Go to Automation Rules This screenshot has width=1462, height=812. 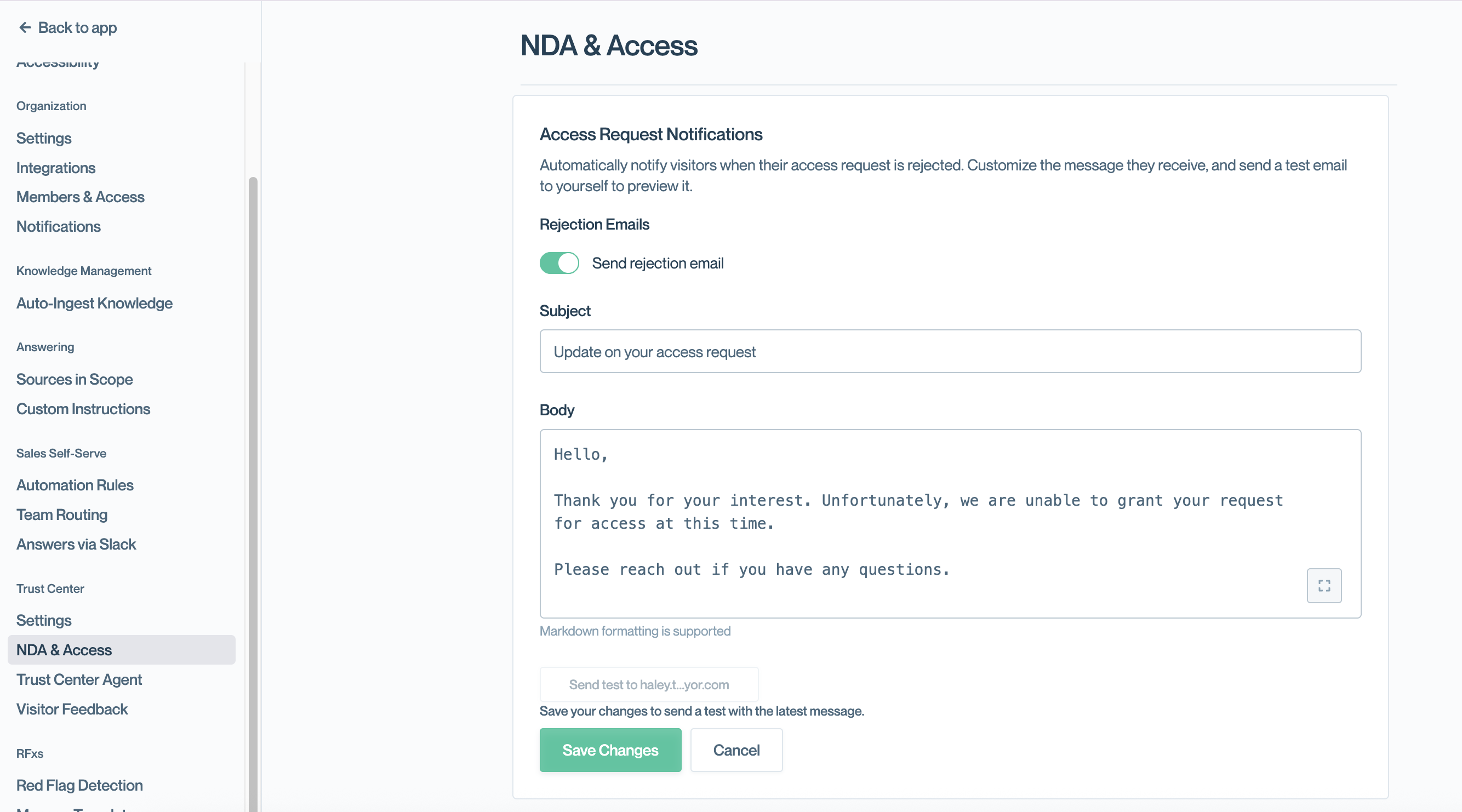tap(75, 485)
